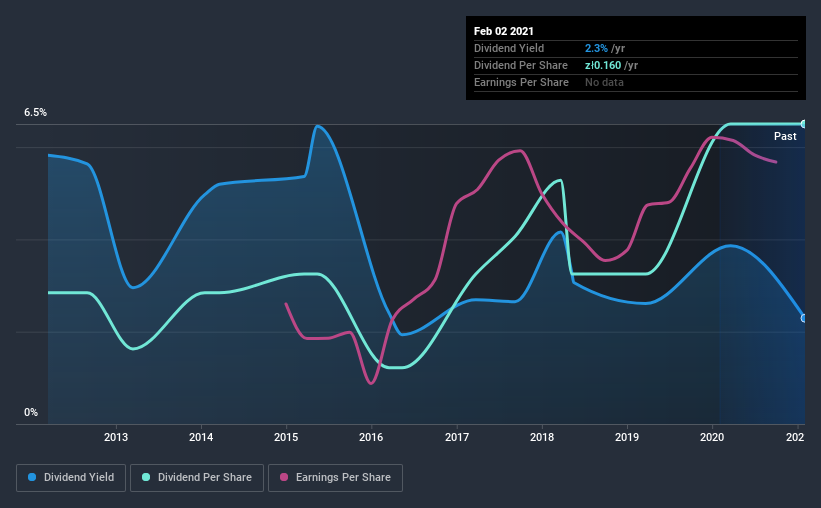The height and width of the screenshot is (508, 821).
Task: Click the zł0.160 dividend per share value
Action: pyautogui.click(x=603, y=65)
